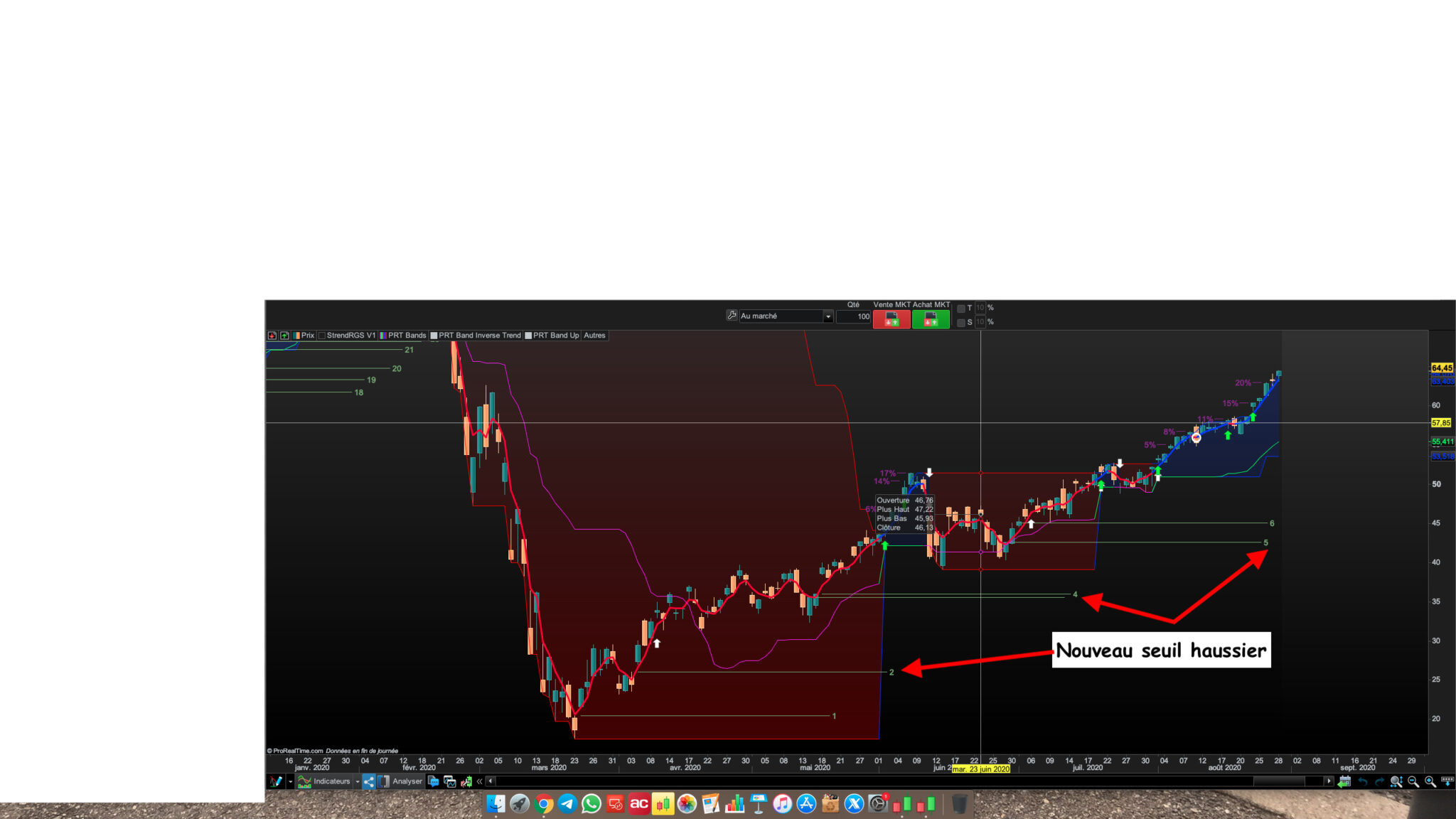Toggle the StrendRGS V1 indicator checkbox
The image size is (1456, 819).
point(322,336)
